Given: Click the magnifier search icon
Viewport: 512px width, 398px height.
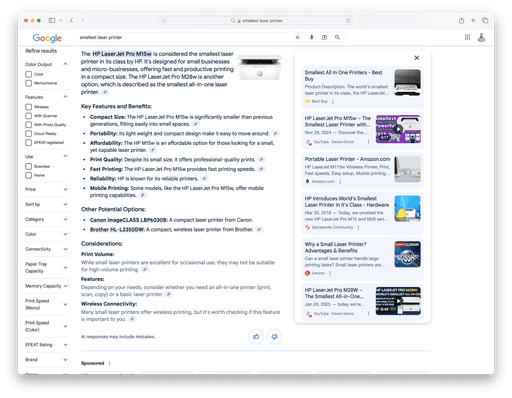Looking at the screenshot, I should pyautogui.click(x=337, y=37).
